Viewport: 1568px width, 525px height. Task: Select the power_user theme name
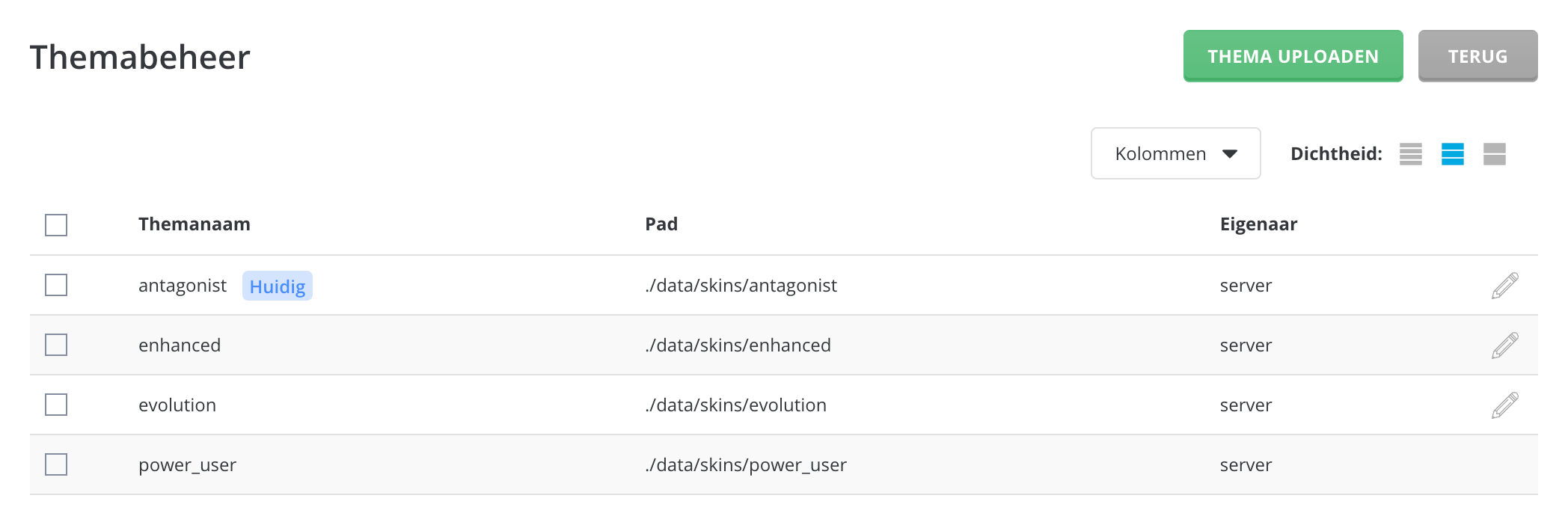pos(187,465)
